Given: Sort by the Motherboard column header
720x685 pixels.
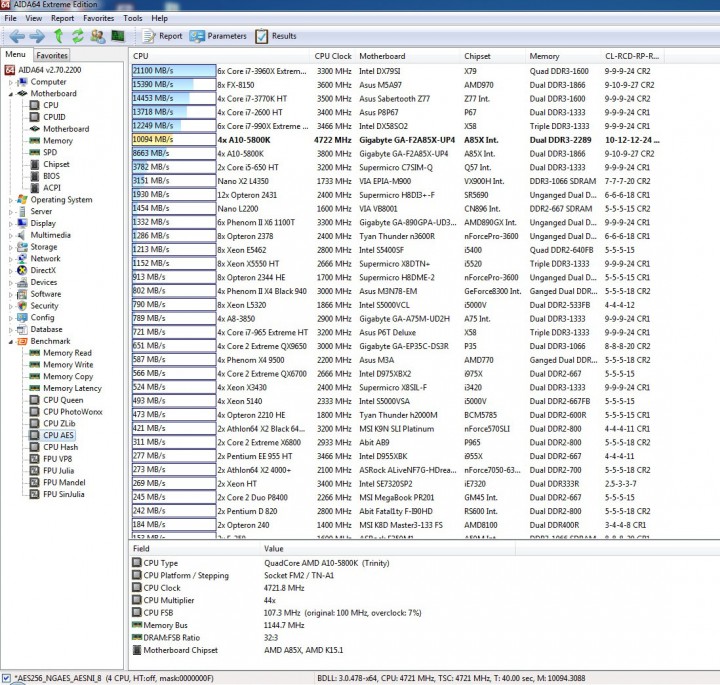Looking at the screenshot, I should (x=408, y=56).
